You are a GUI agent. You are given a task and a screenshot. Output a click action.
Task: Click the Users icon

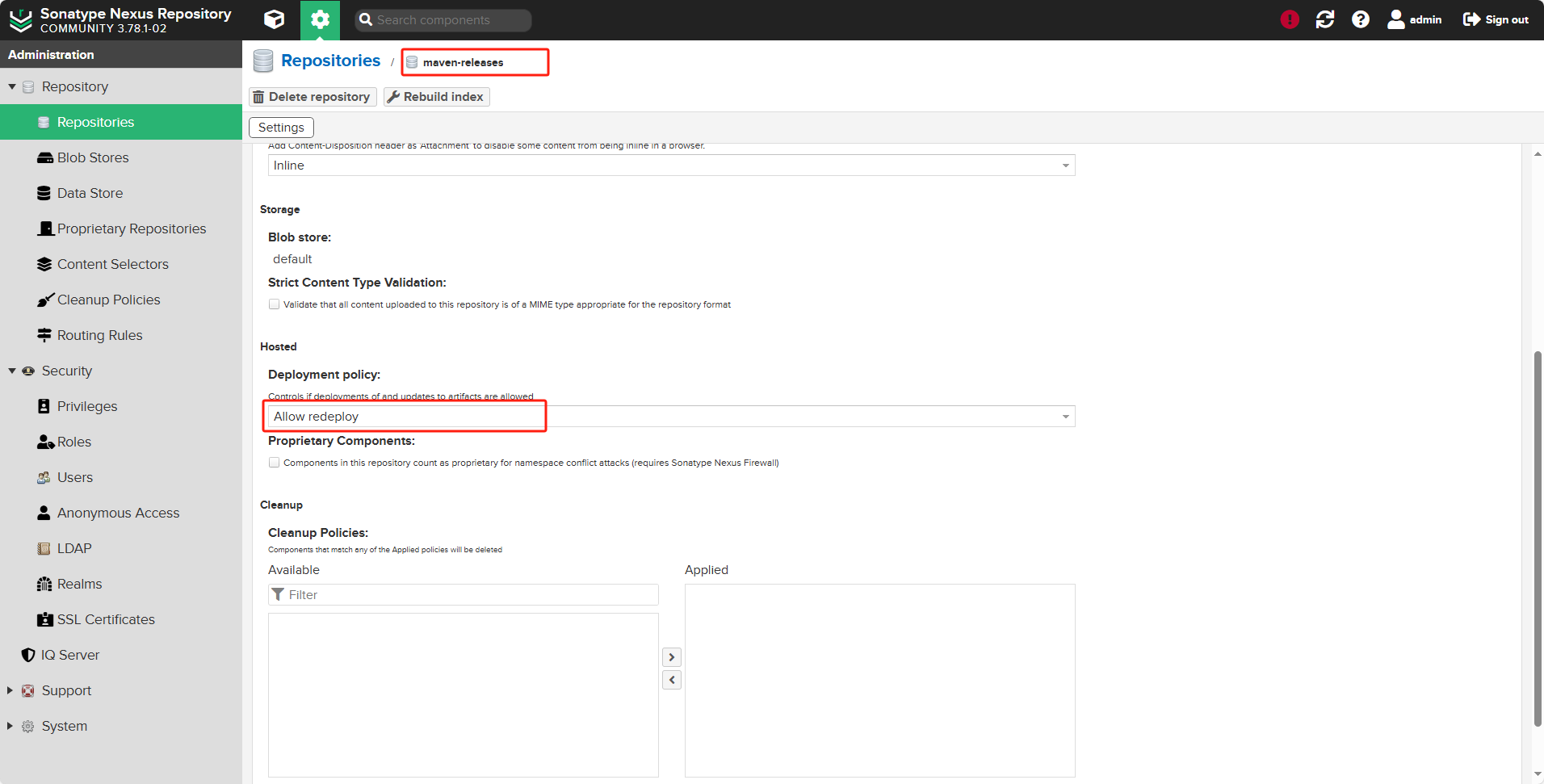coord(44,477)
